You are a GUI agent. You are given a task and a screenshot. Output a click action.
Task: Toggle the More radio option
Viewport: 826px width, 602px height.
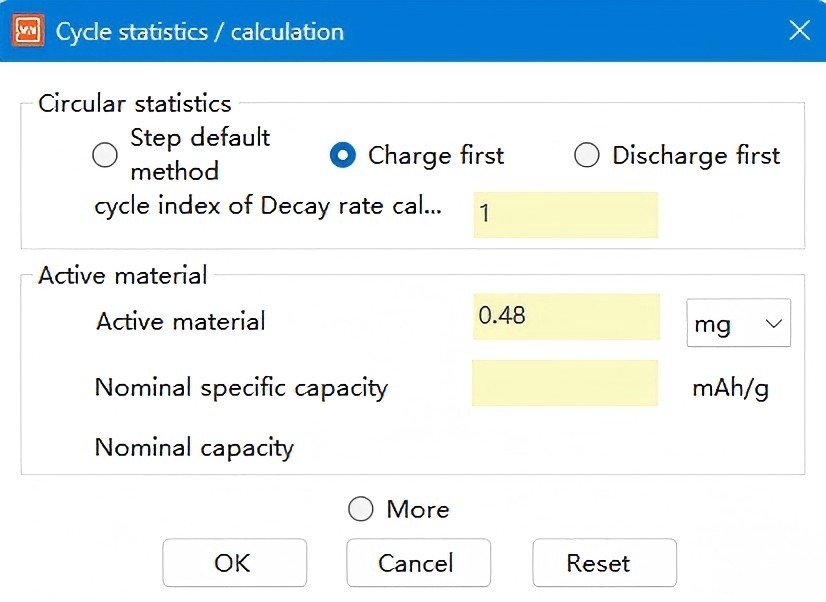(x=361, y=509)
